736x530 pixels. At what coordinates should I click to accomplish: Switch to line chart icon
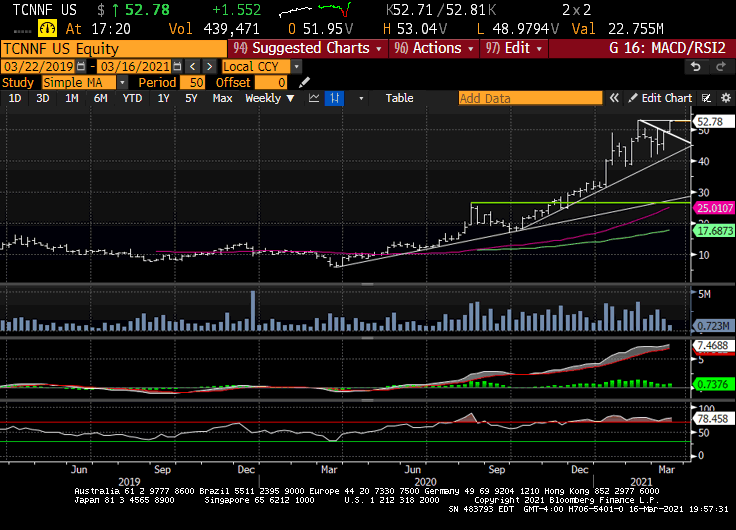point(314,98)
